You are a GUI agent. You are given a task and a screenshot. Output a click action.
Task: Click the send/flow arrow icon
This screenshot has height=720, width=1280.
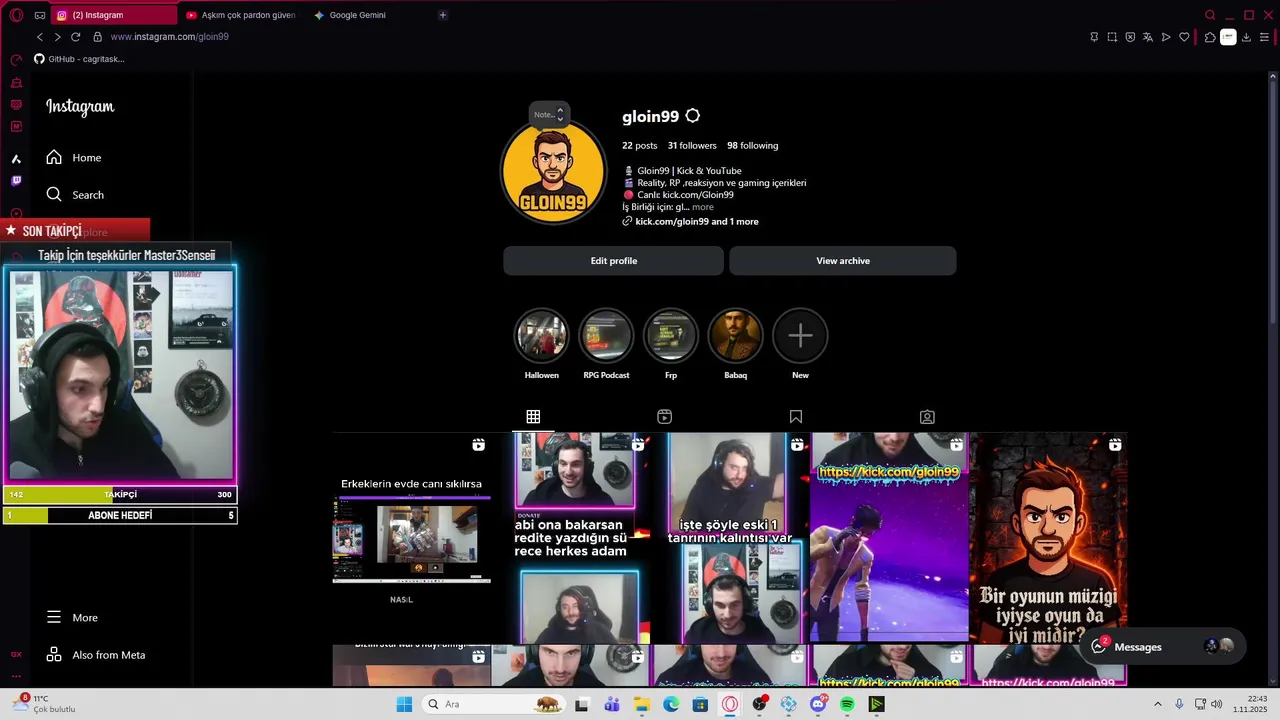[x=1166, y=37]
